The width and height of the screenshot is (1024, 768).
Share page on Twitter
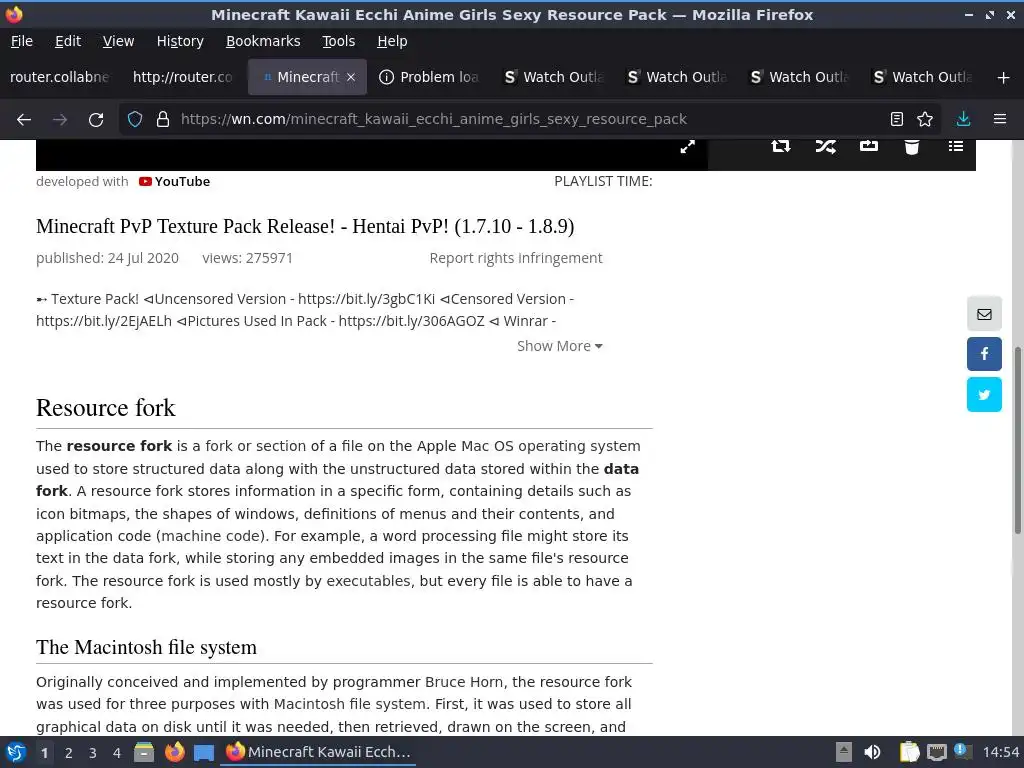(x=984, y=394)
